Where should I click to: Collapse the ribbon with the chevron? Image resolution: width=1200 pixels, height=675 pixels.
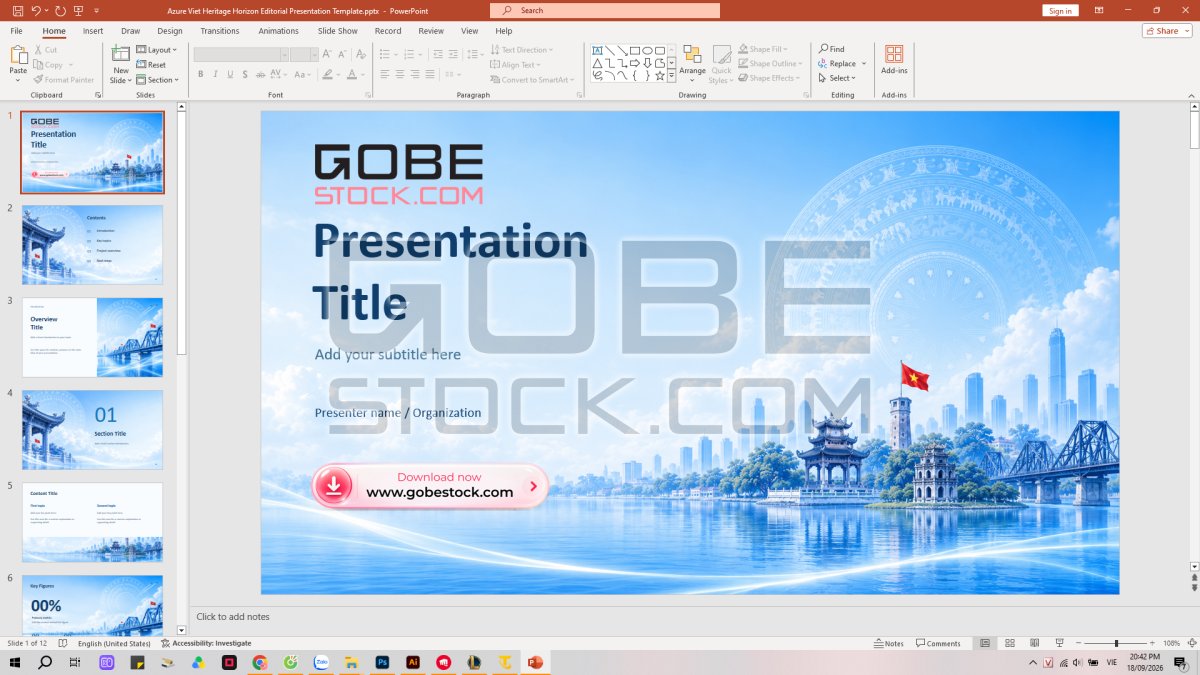click(1191, 94)
